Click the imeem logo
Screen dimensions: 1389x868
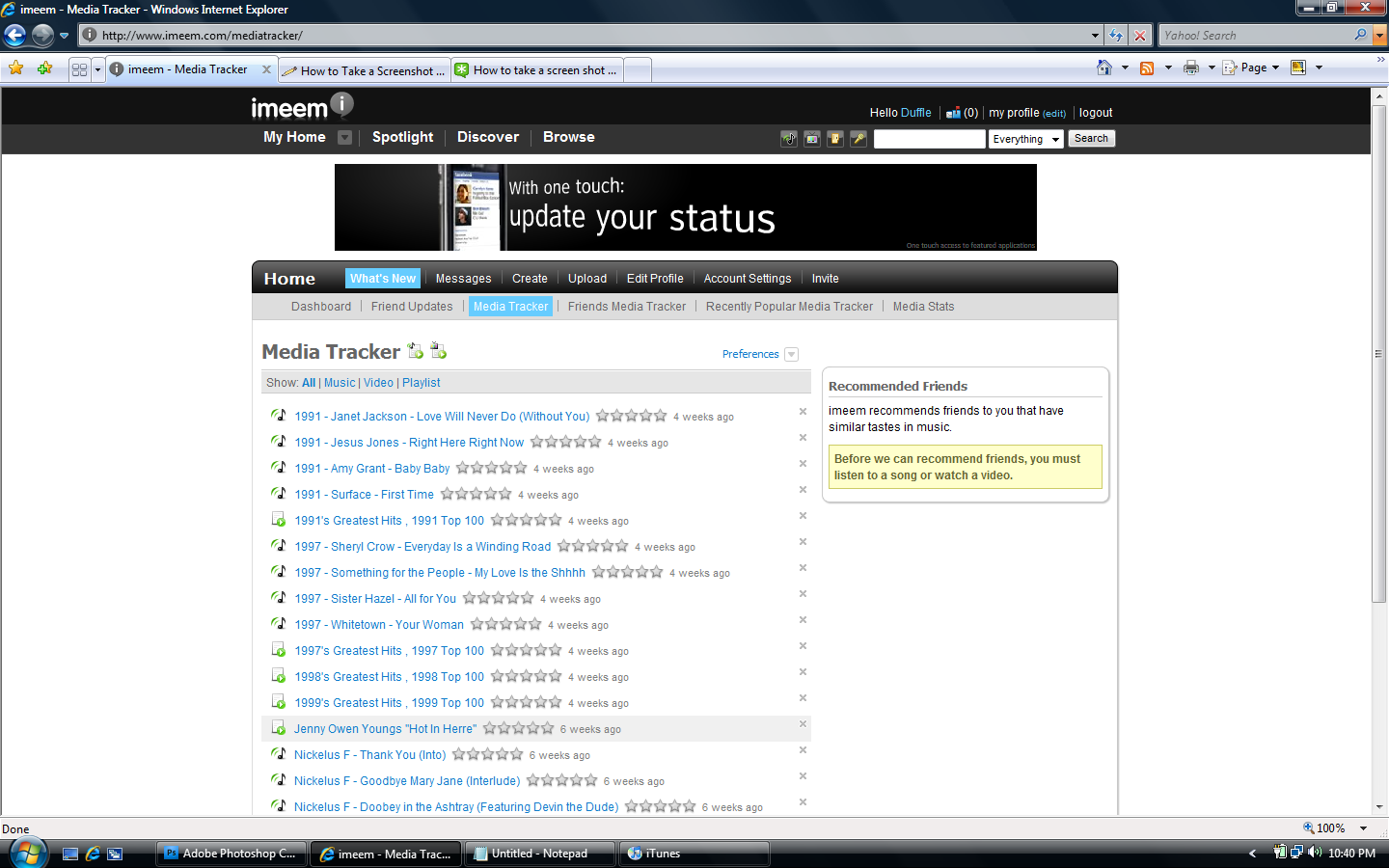pos(302,106)
